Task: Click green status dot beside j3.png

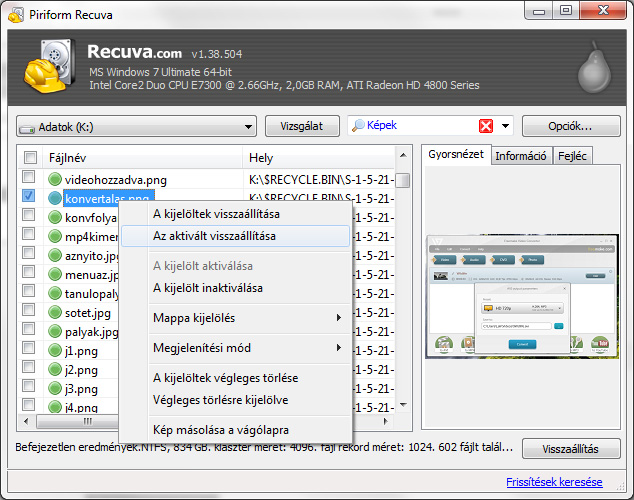Action: (56, 388)
